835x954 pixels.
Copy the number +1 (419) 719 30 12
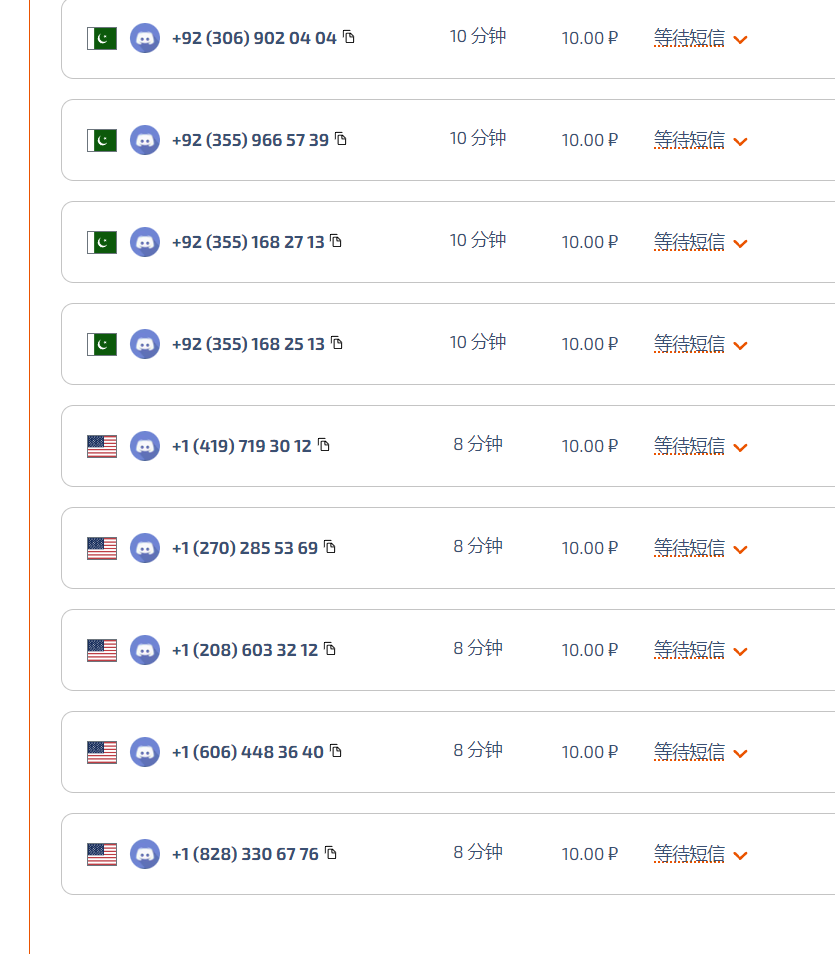[324, 445]
